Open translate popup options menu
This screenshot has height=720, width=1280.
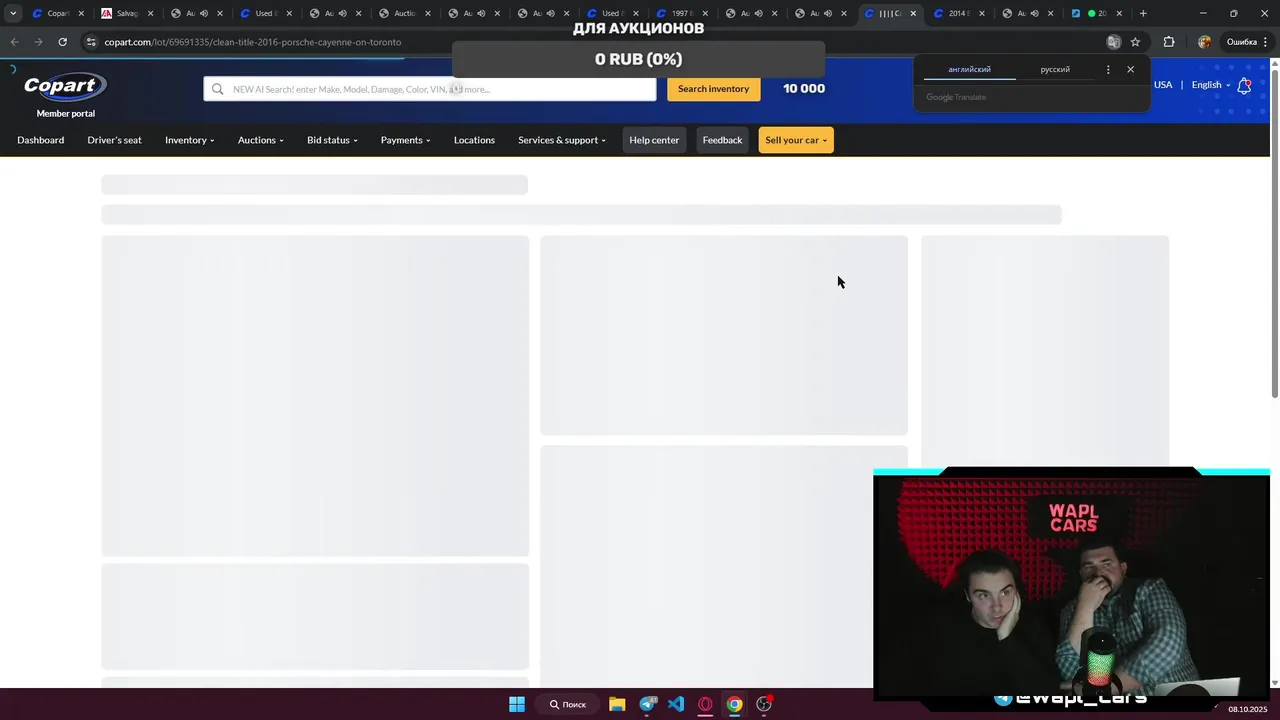point(1108,70)
